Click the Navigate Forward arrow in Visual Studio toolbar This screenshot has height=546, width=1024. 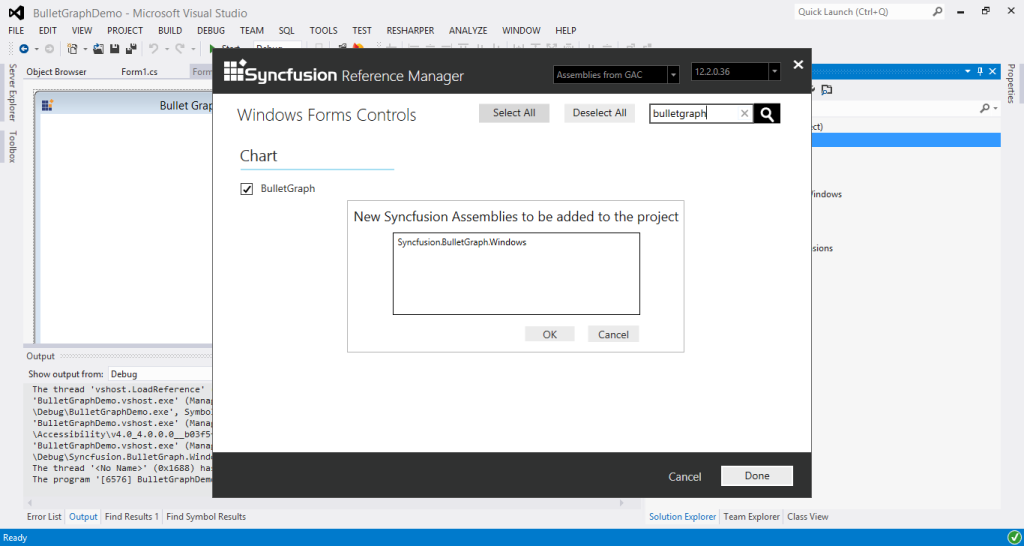pyautogui.click(x=49, y=48)
